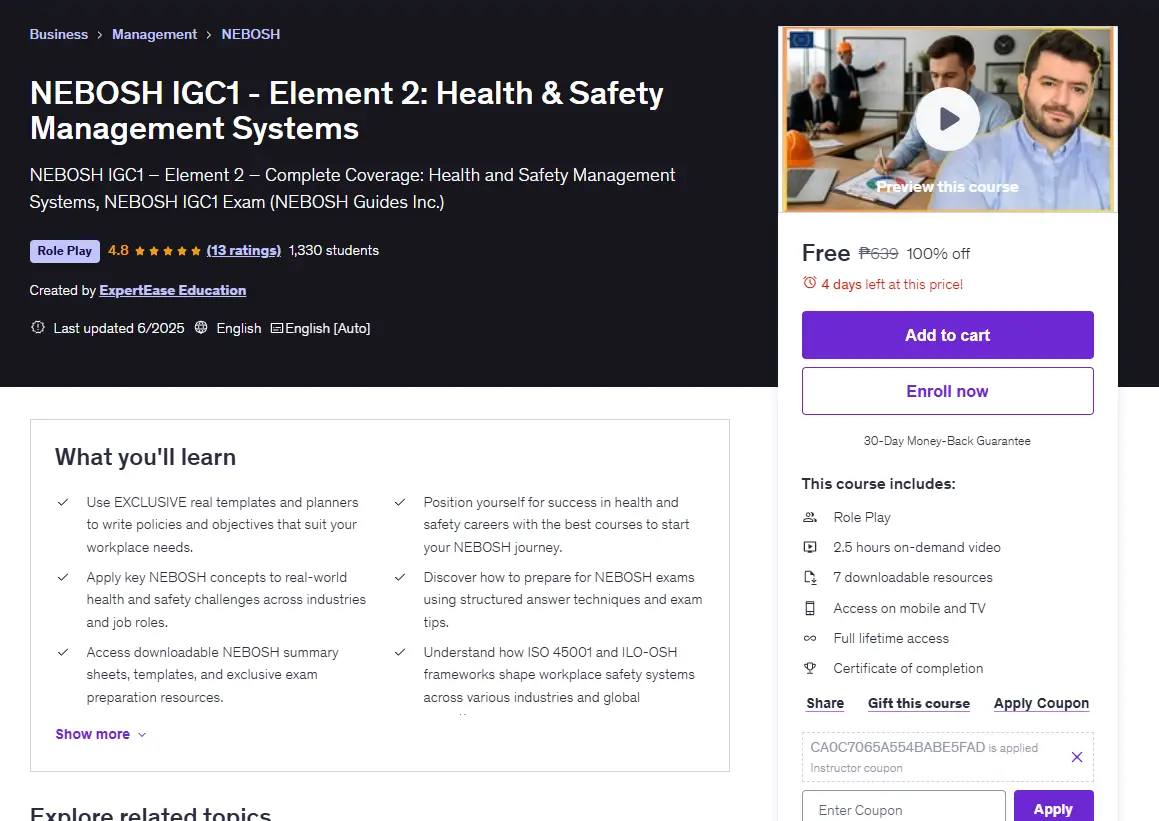
Task: Click the breadcrumb chevron after Management
Action: [x=209, y=35]
